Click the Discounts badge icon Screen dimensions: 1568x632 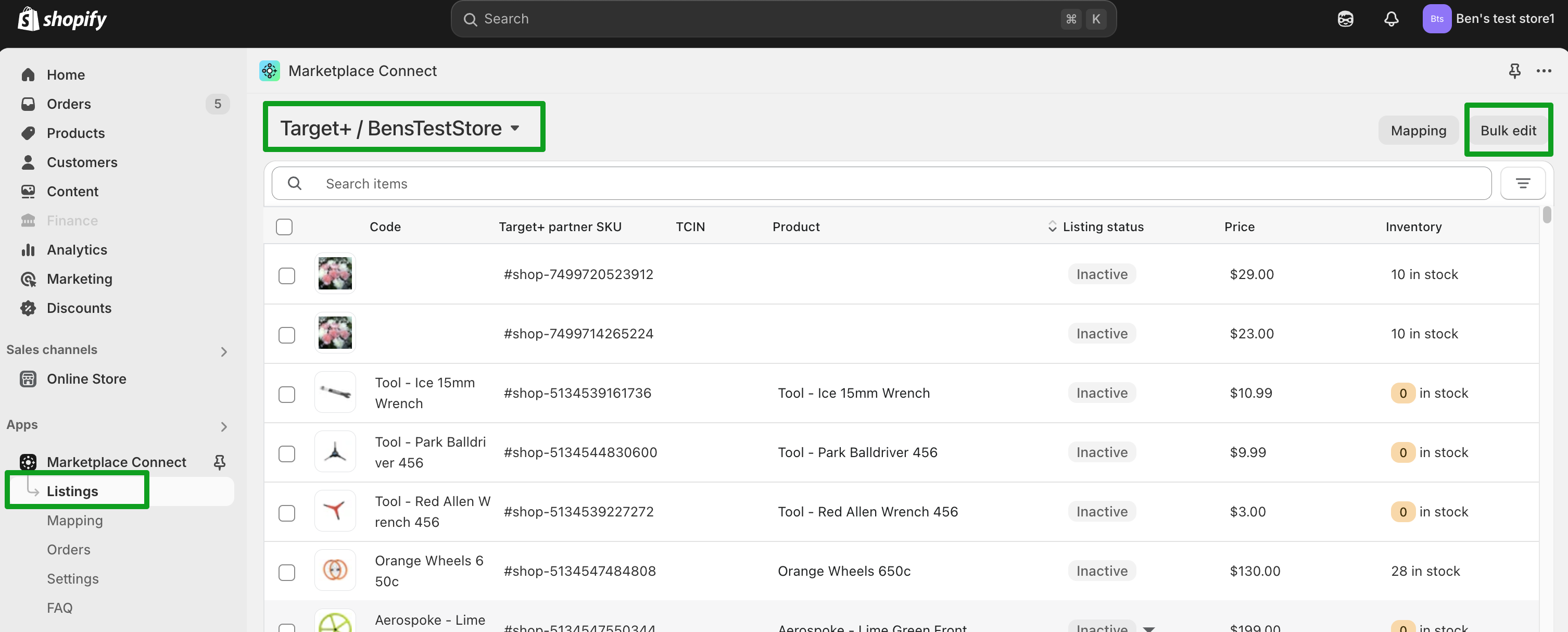pos(28,308)
